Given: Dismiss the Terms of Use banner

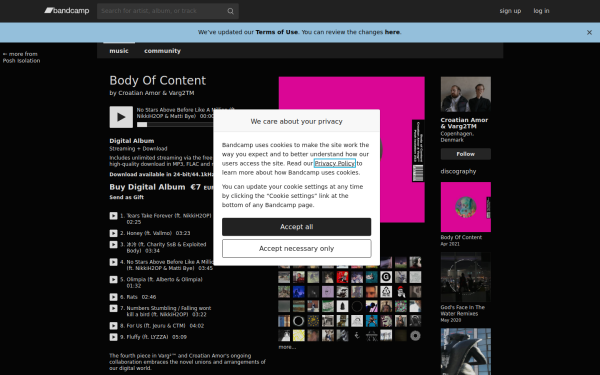Looking at the screenshot, I should coord(589,33).
